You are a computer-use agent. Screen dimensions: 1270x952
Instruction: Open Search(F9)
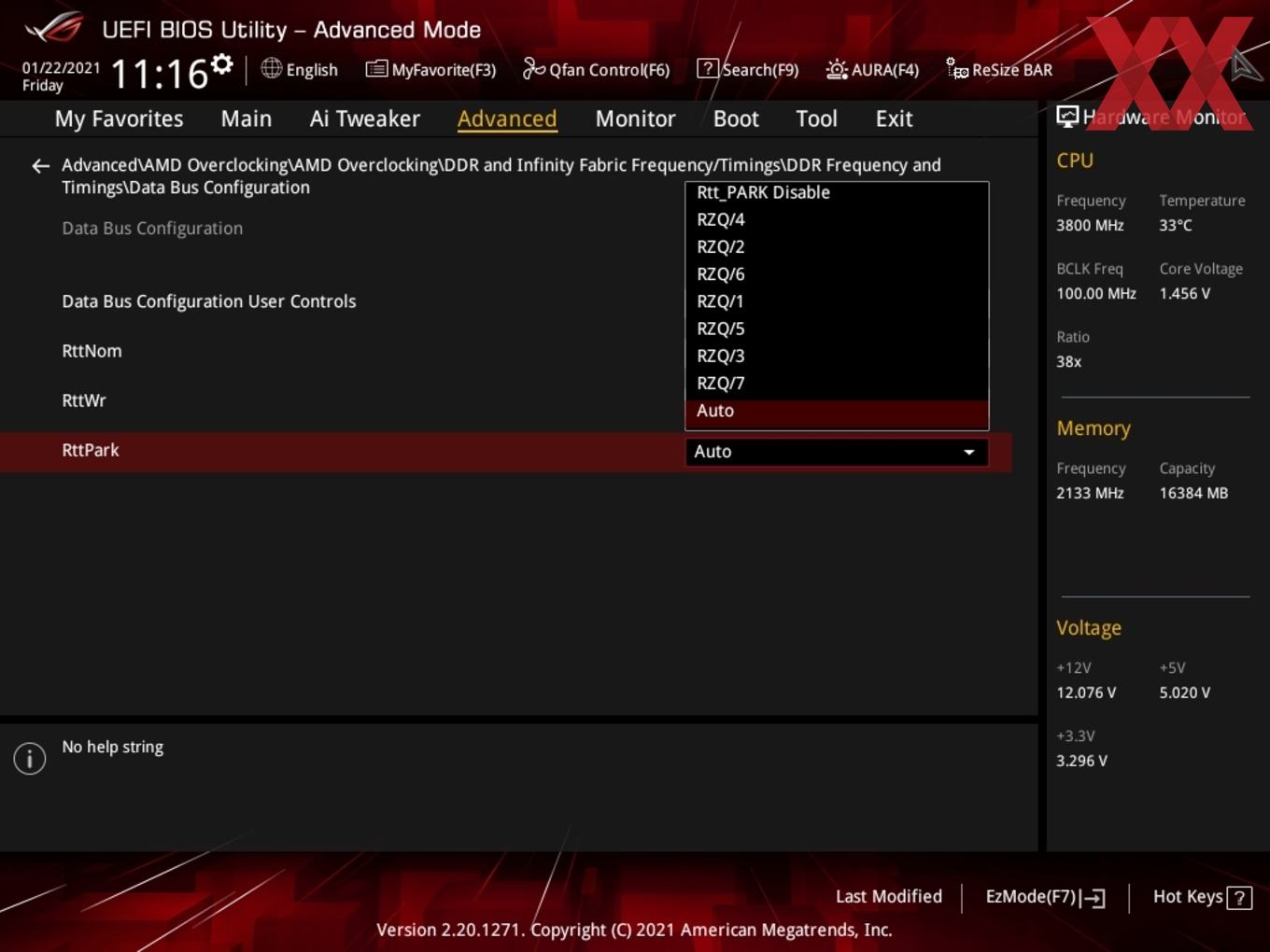(x=748, y=69)
